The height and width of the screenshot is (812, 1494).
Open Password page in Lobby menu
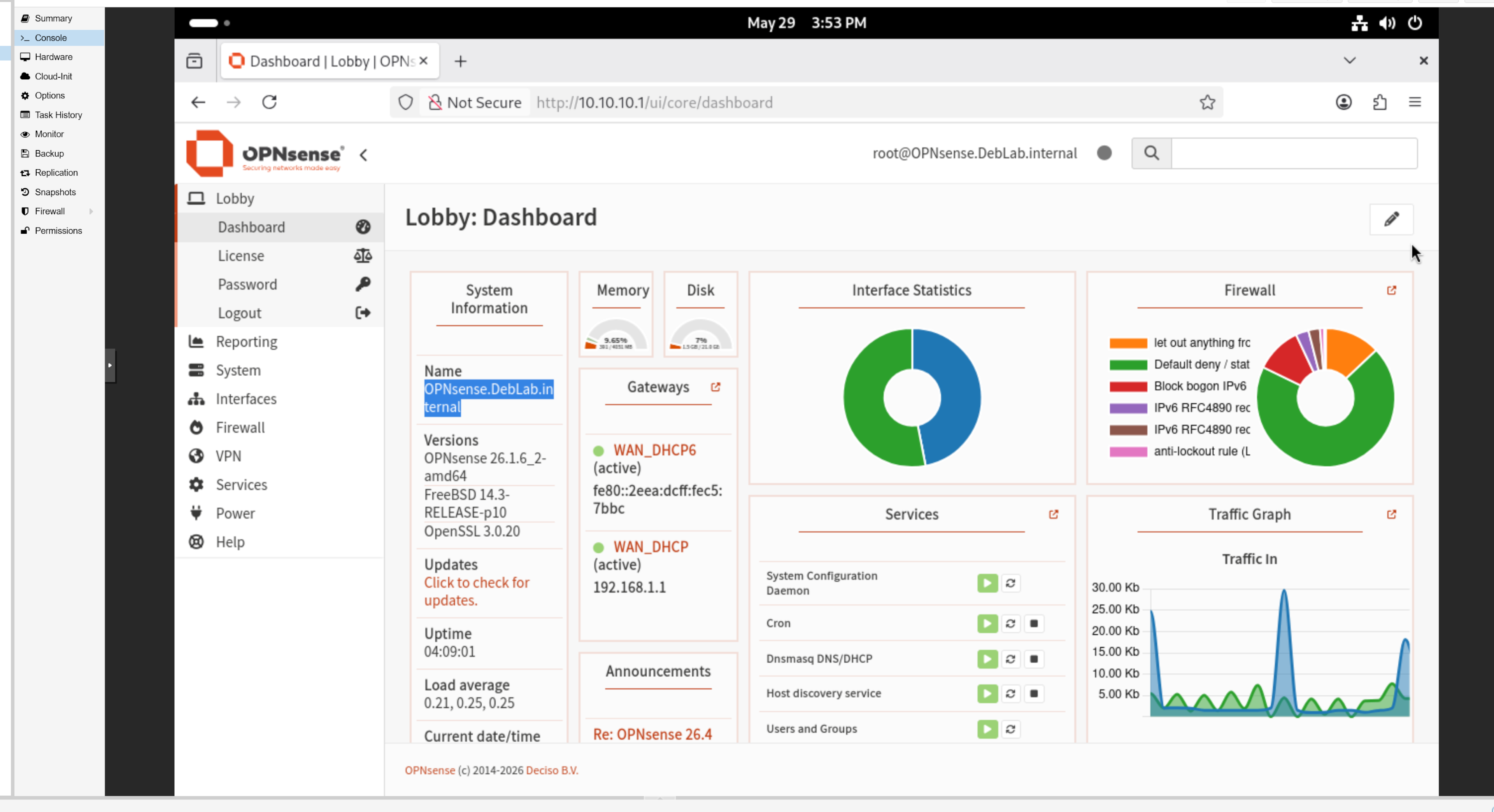(280, 285)
